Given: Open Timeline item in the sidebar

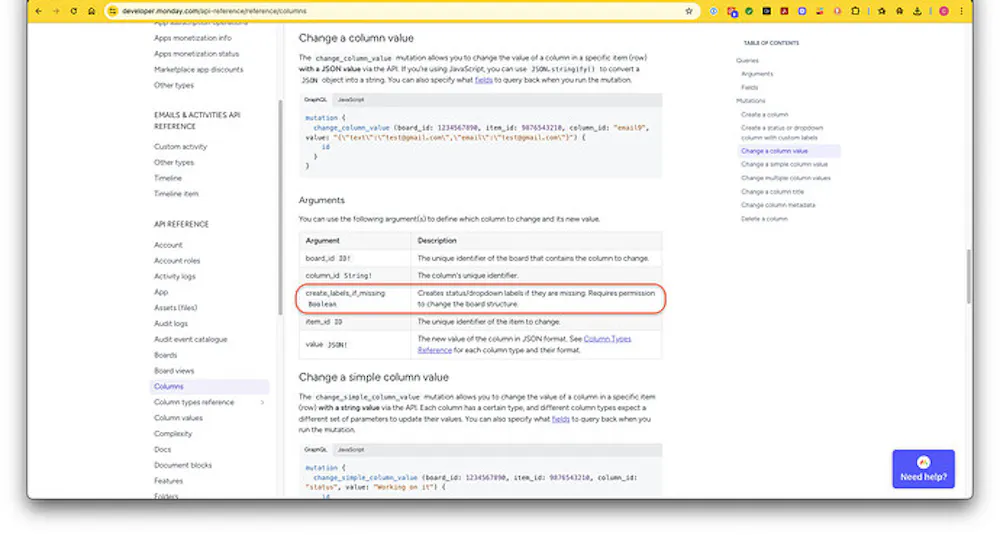Looking at the screenshot, I should click(x=176, y=194).
